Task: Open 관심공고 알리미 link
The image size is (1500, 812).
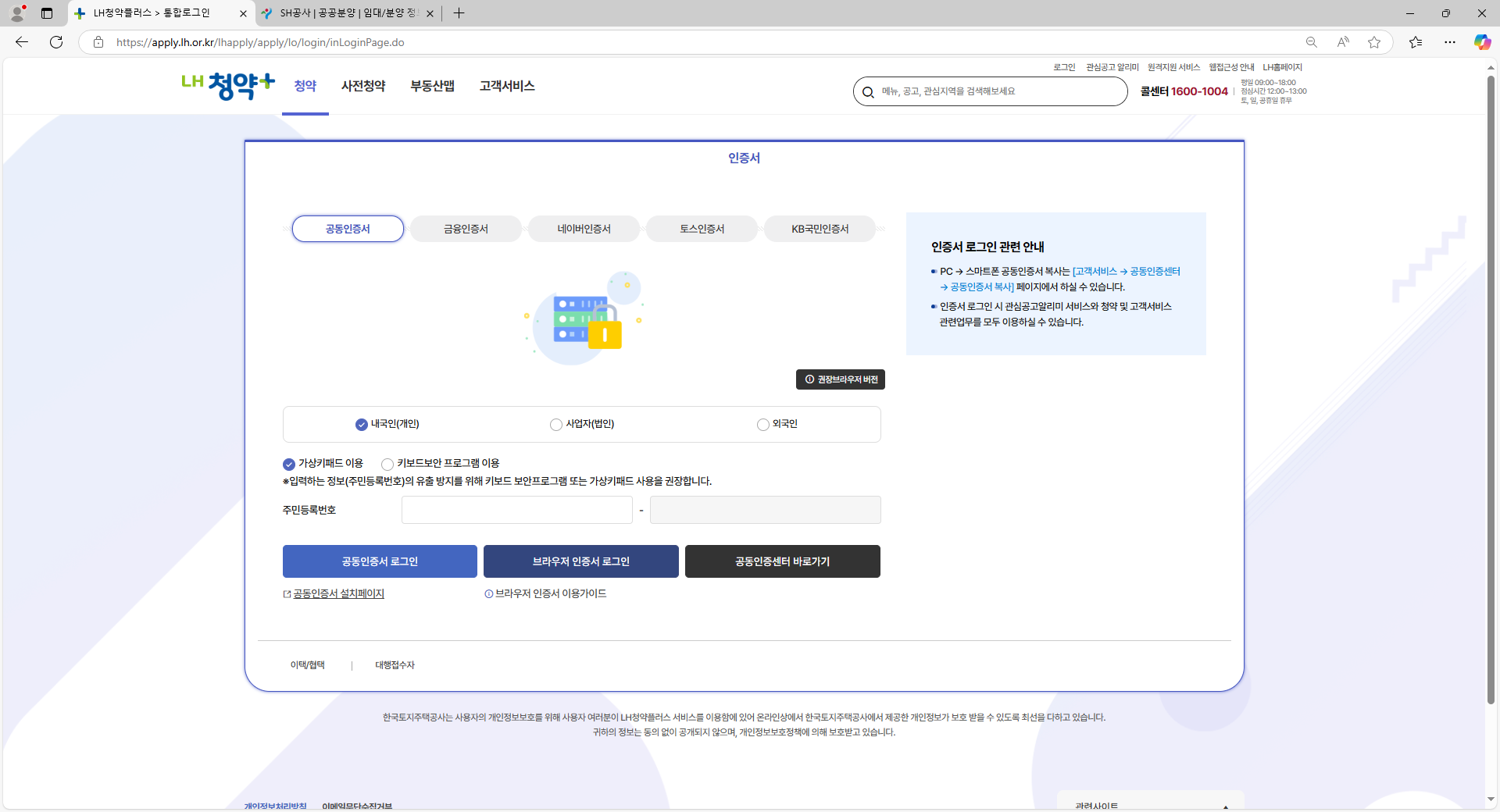Action: point(1112,67)
